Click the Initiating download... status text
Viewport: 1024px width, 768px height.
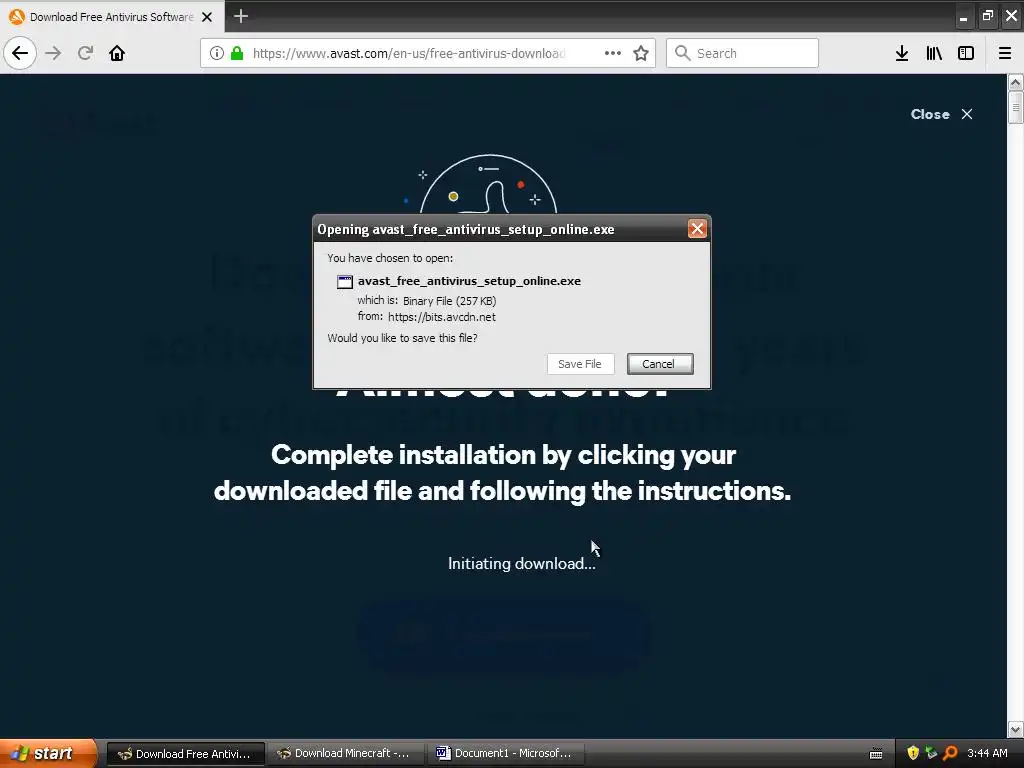click(x=521, y=564)
